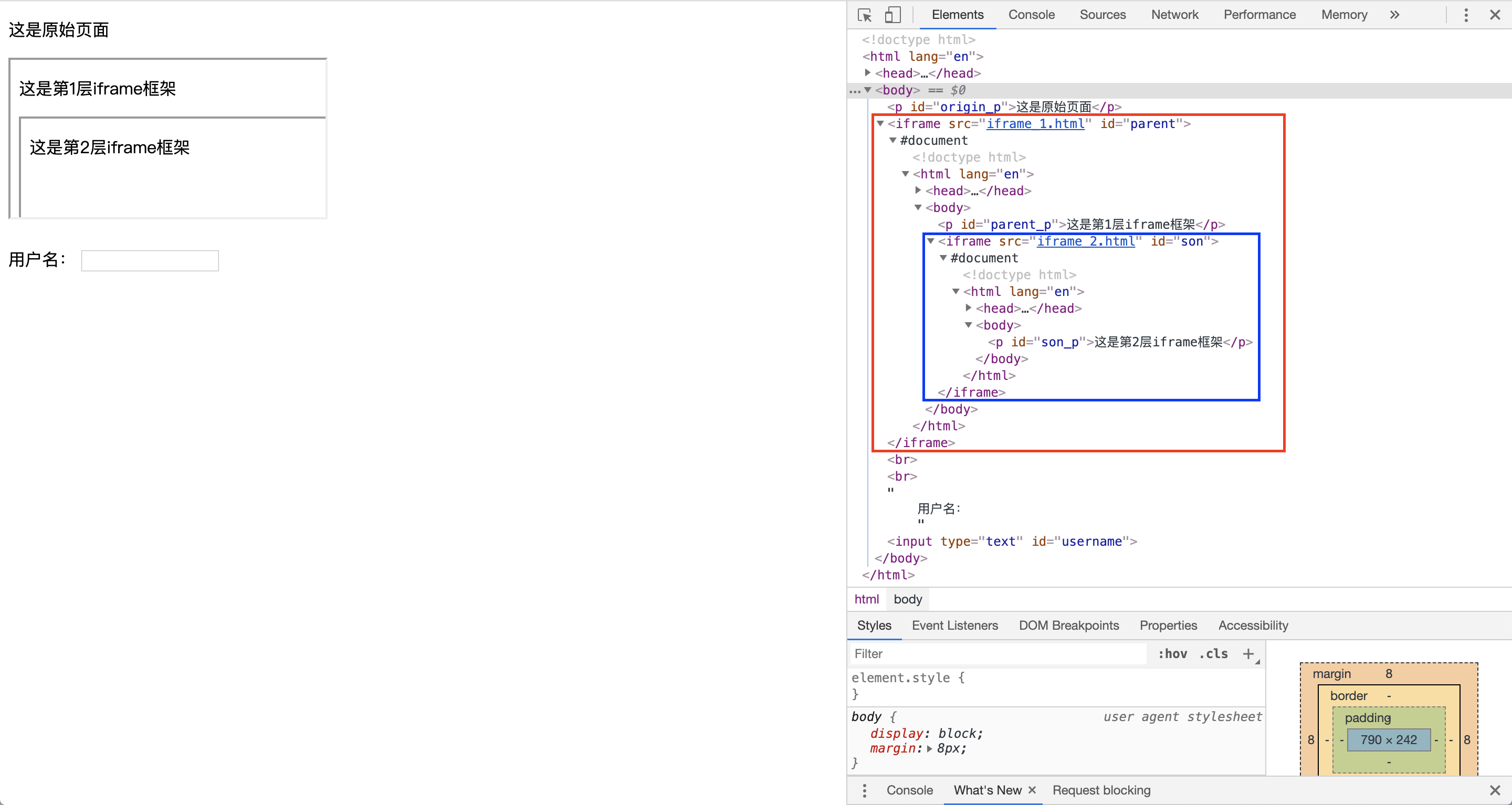
Task: Click the Console panel tab
Action: pos(1031,14)
